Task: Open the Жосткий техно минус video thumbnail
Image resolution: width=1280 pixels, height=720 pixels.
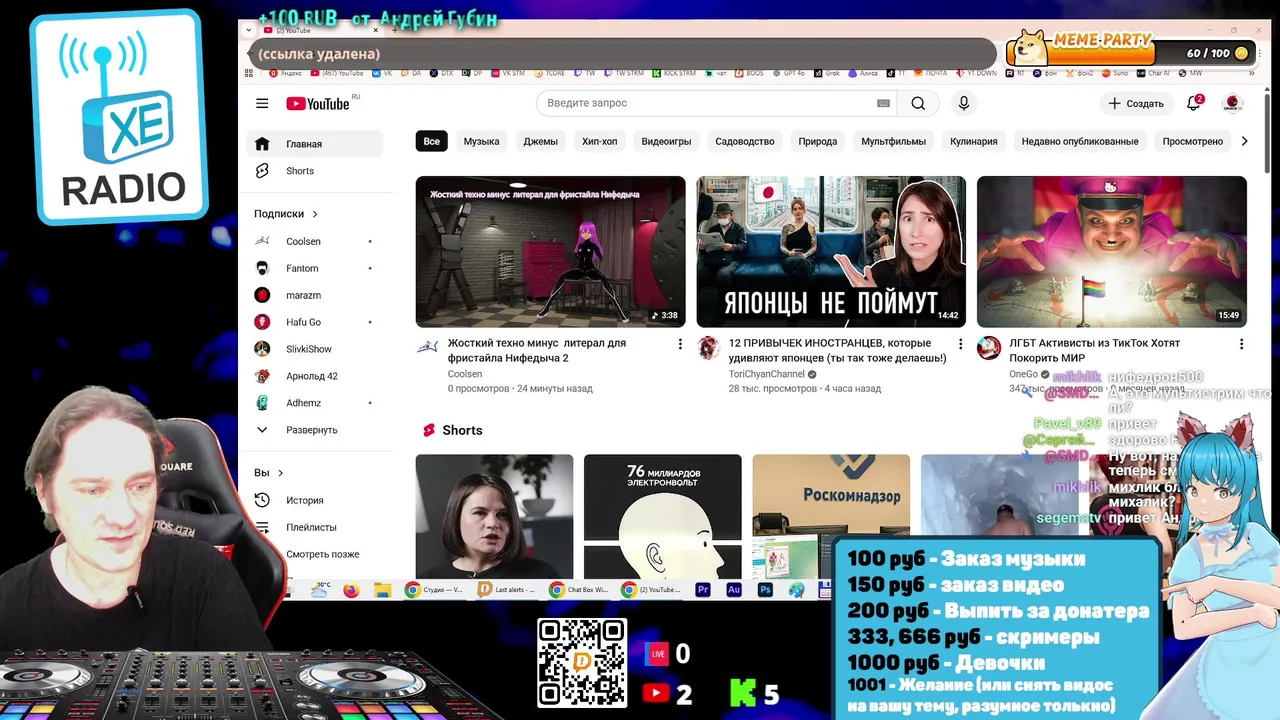Action: (551, 251)
